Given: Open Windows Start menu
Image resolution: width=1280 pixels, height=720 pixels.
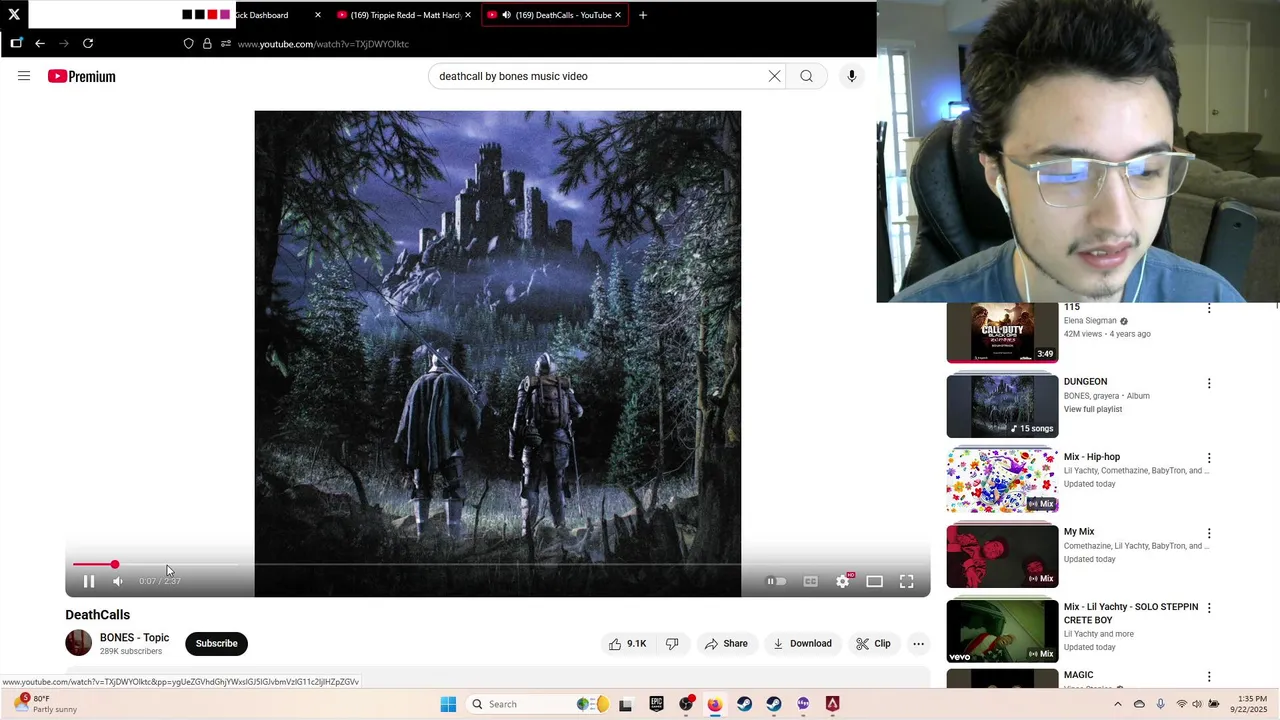Looking at the screenshot, I should coord(448,704).
